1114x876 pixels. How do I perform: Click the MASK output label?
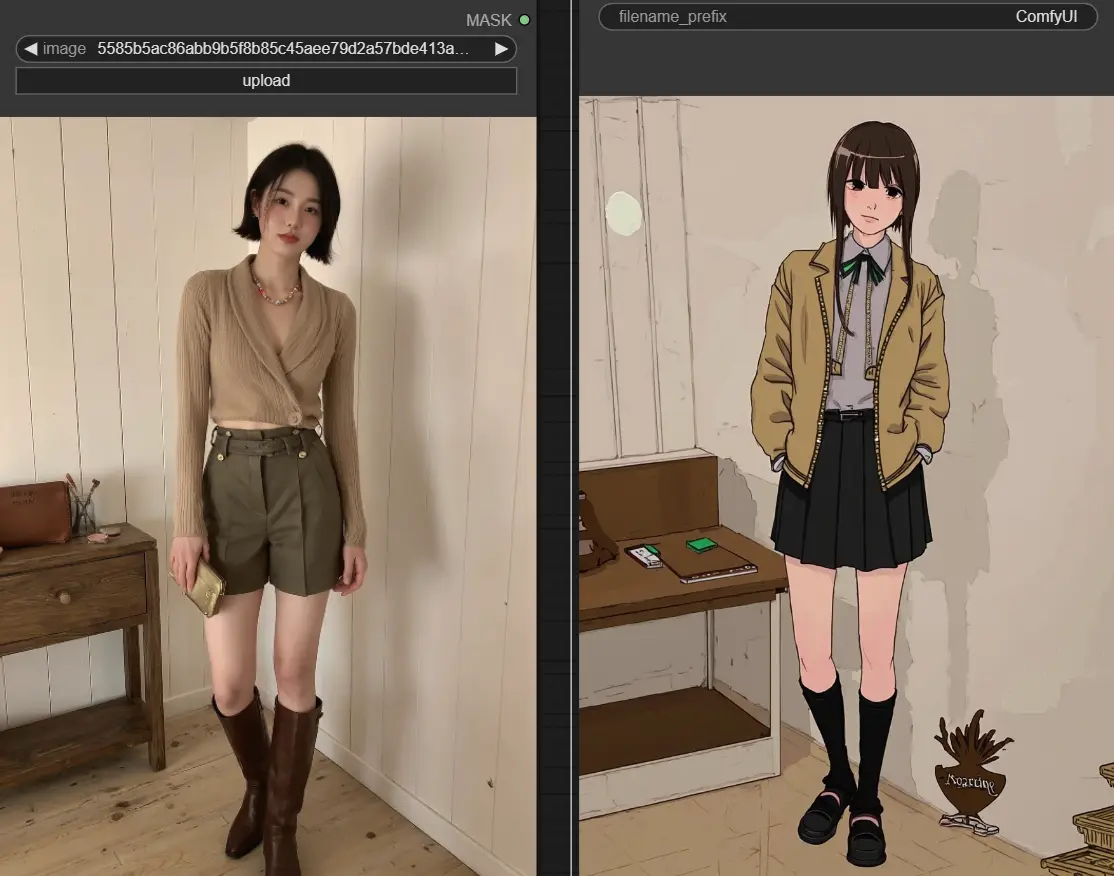point(488,21)
